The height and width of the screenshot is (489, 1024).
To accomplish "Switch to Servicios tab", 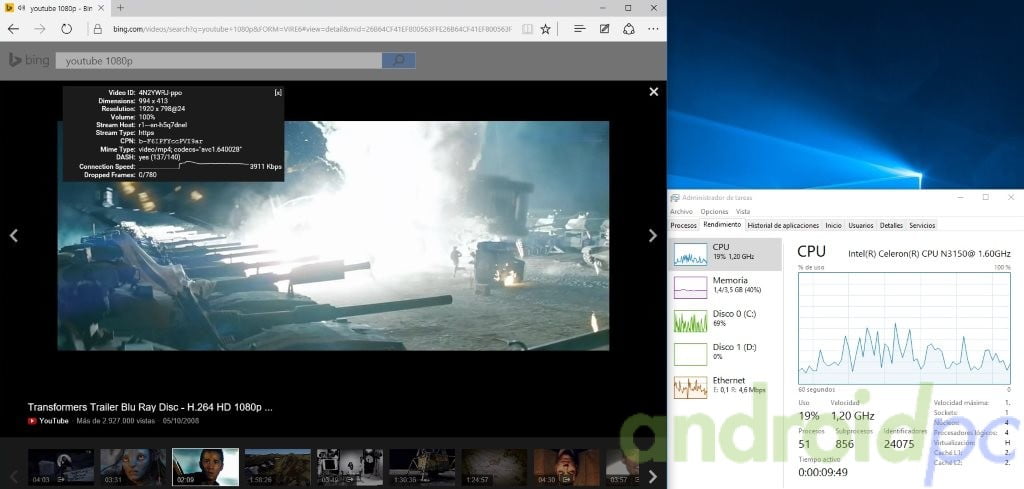I will point(922,225).
